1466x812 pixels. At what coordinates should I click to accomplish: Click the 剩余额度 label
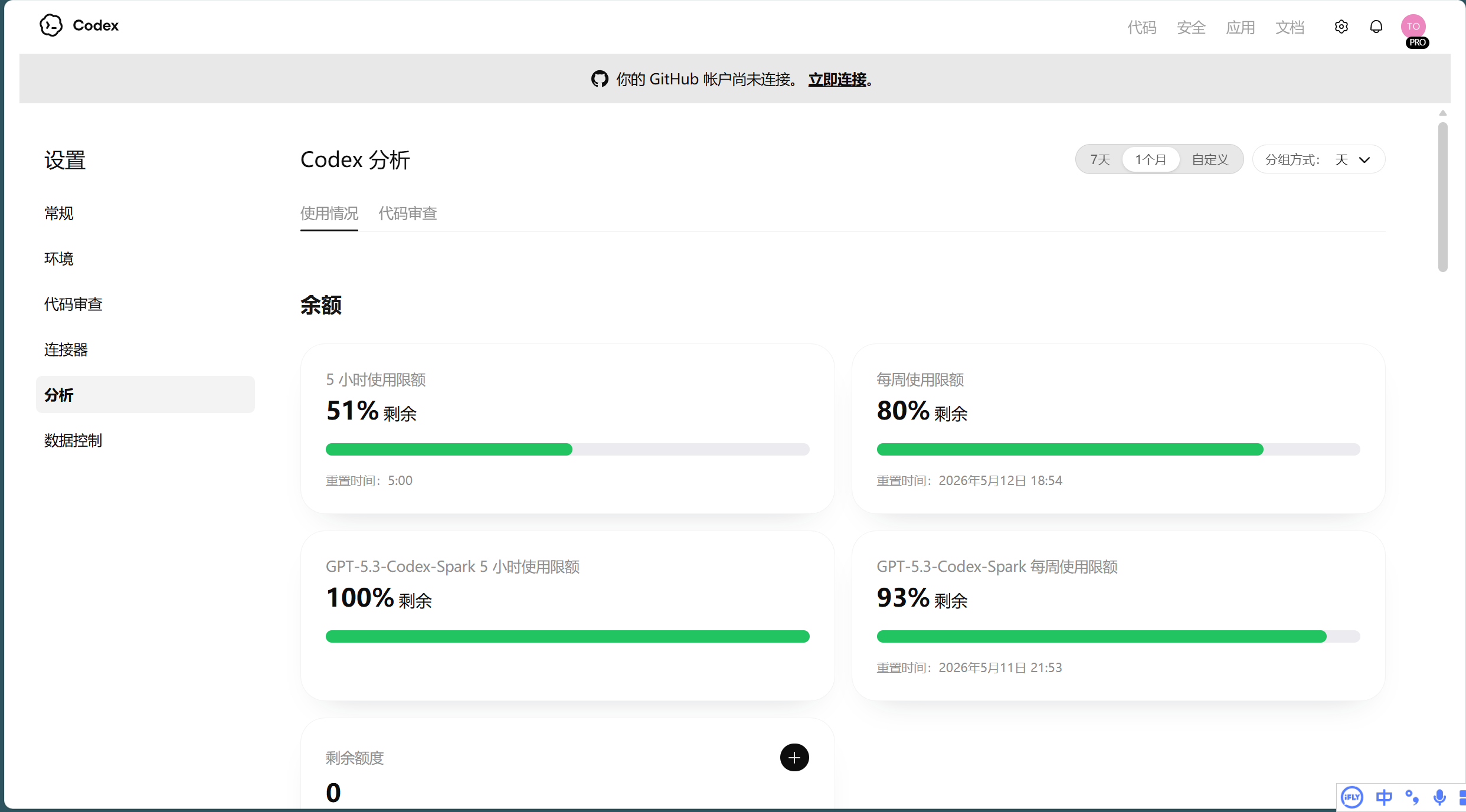click(x=355, y=758)
